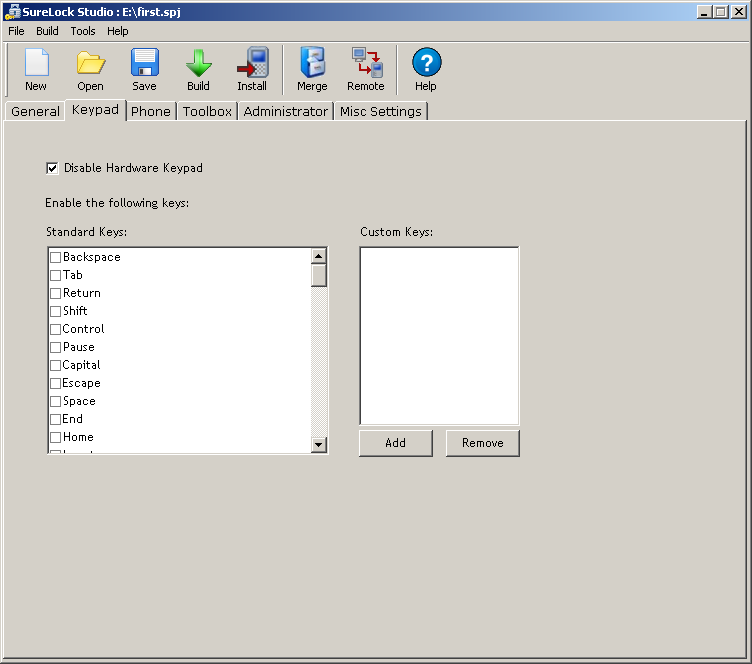Enable the Pause key checkbox
The height and width of the screenshot is (664, 752).
56,347
